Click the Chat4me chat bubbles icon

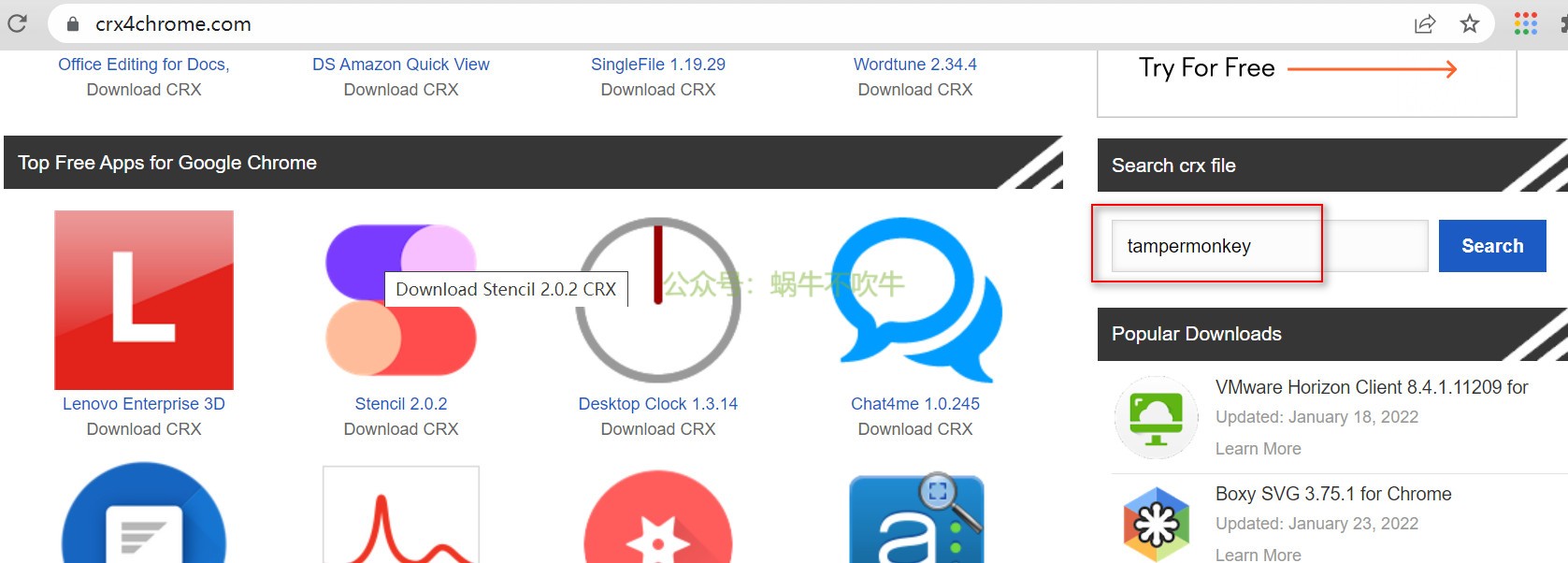[x=915, y=301]
